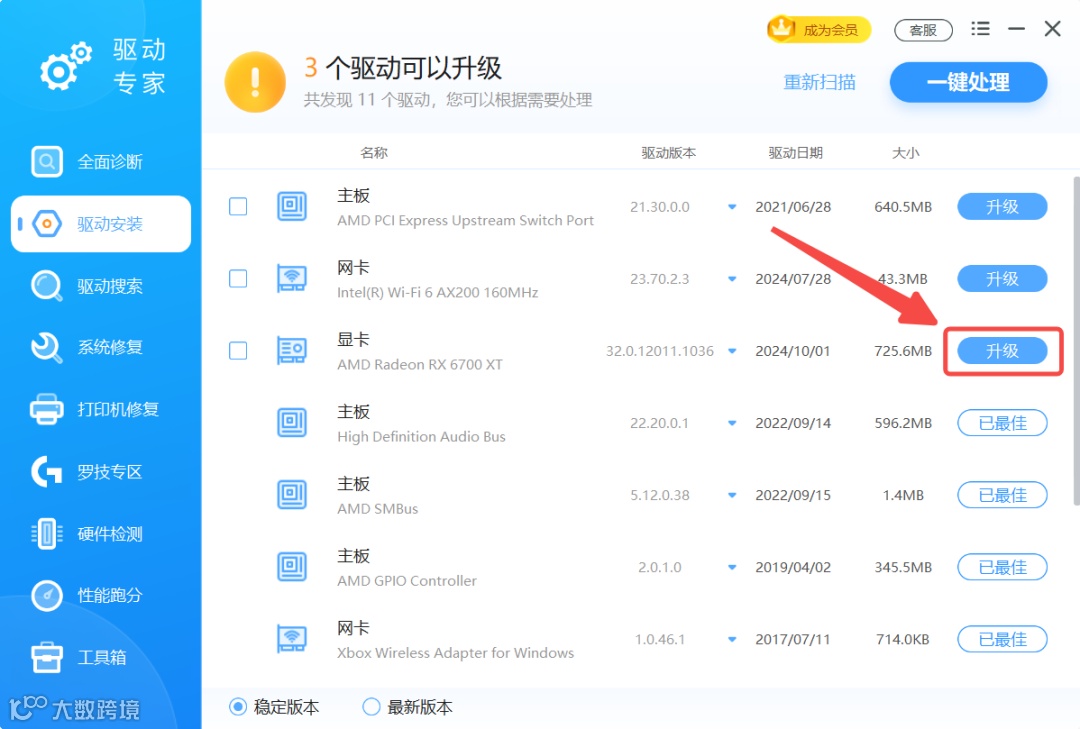Click network icon for Xbox Wireless Adapter
Screen dimensions: 1080x729
[x=292, y=639]
